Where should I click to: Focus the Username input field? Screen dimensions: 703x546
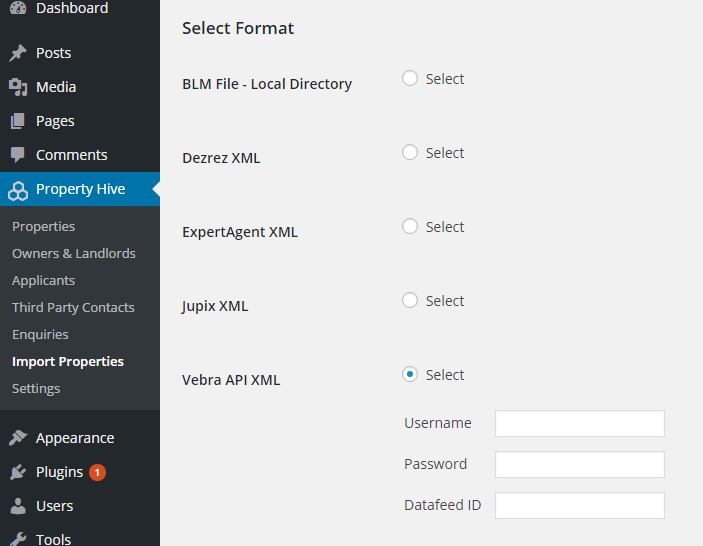coord(580,423)
